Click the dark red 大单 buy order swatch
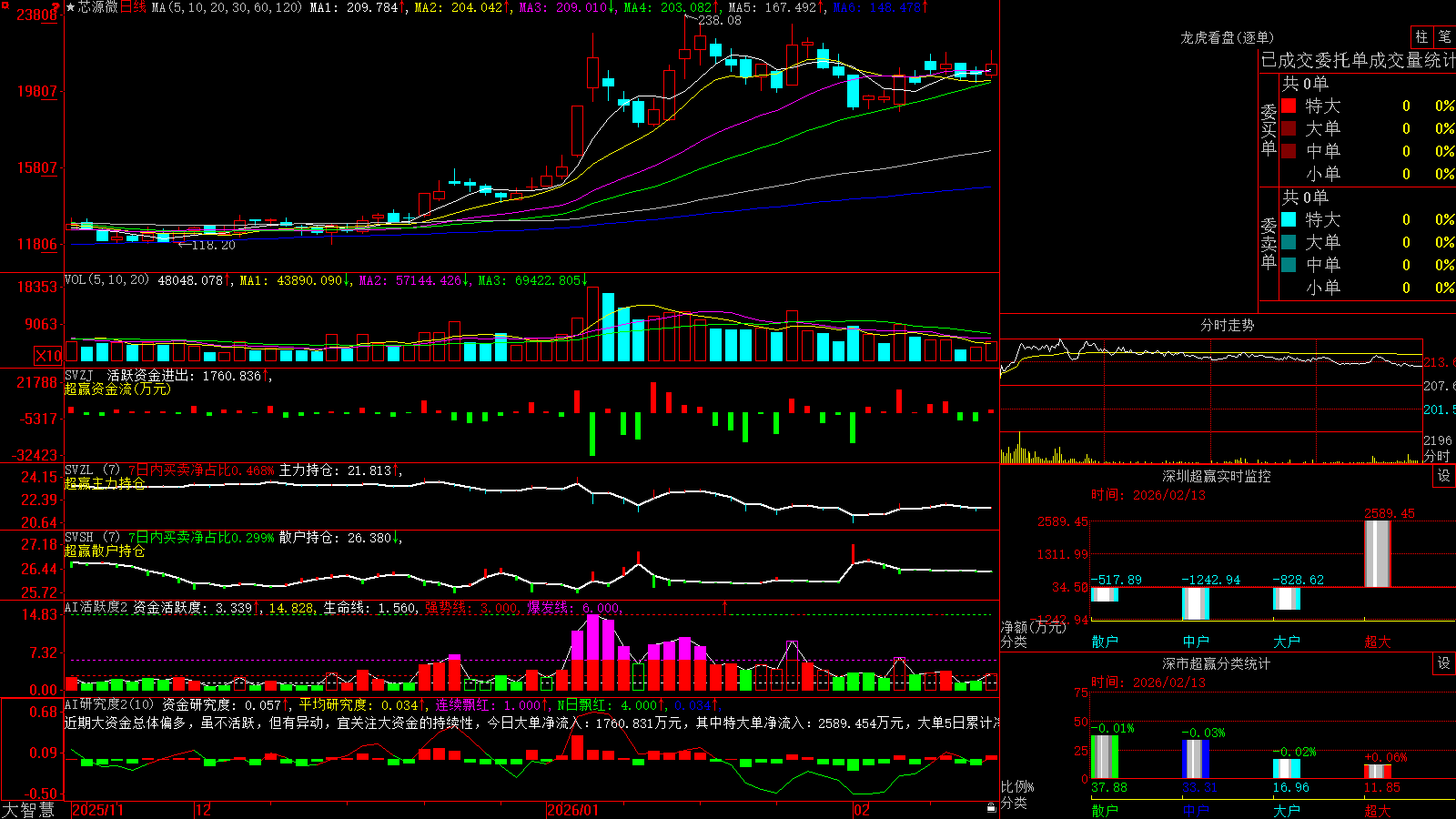 pos(1289,128)
